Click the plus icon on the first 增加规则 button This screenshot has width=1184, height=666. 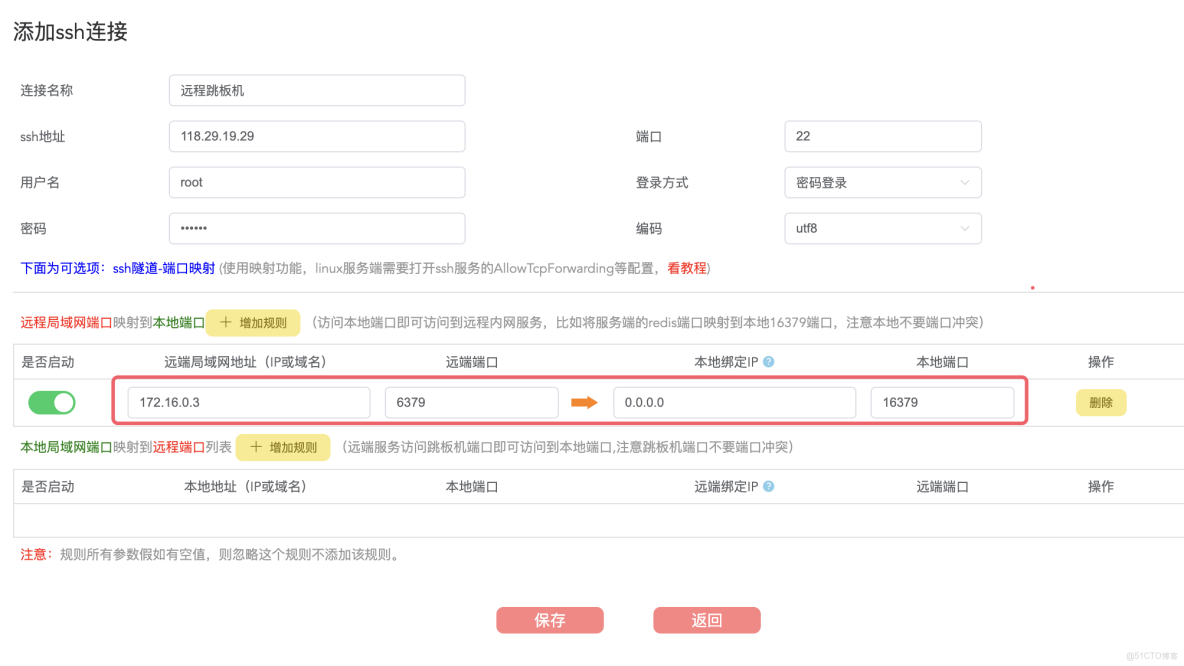click(225, 322)
